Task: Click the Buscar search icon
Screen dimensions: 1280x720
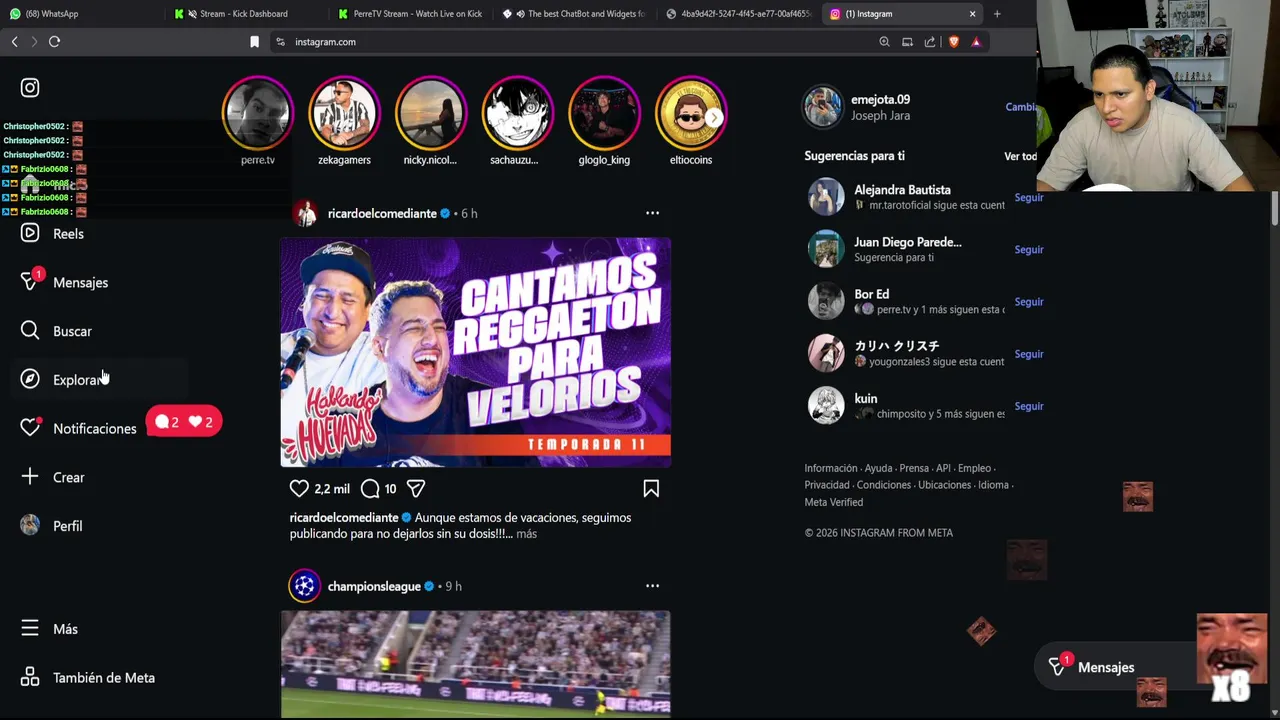Action: coord(30,331)
